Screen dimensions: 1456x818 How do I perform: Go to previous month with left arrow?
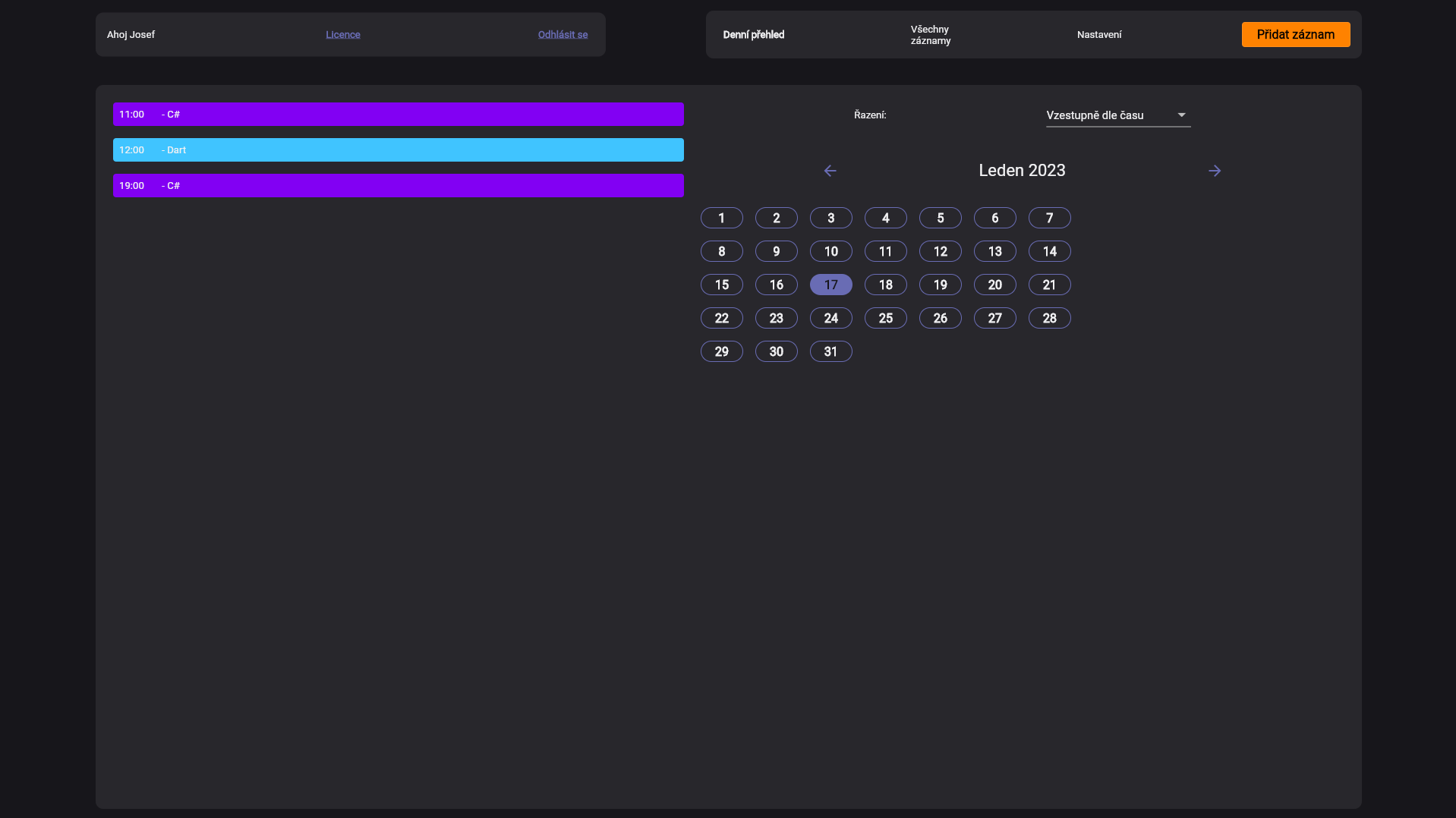click(830, 171)
